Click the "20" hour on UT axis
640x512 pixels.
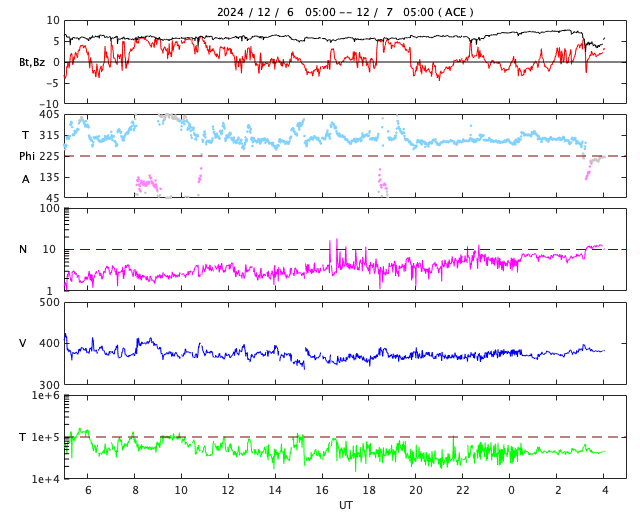pyautogui.click(x=416, y=490)
